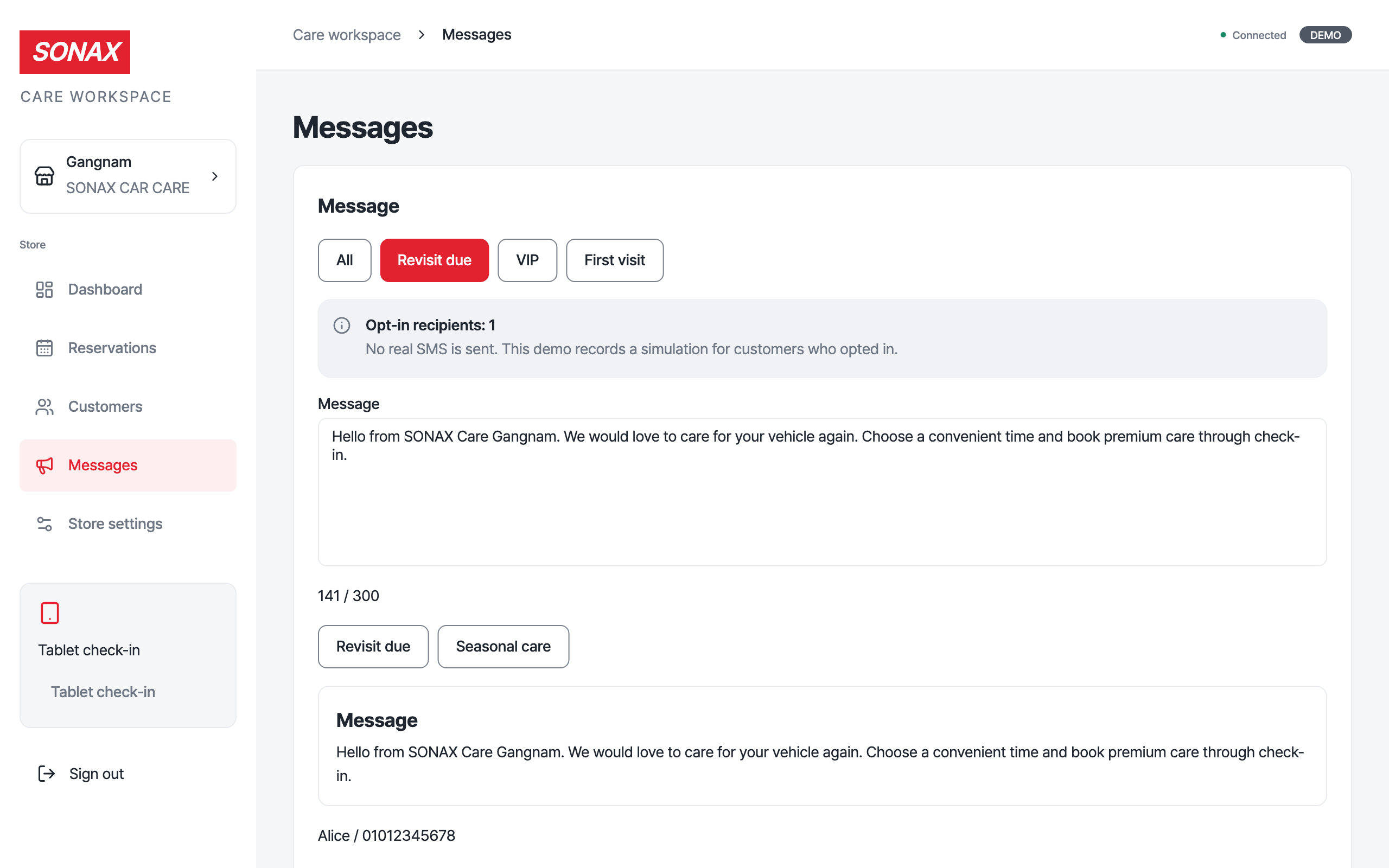Open the Store settings page
Viewport: 1389px width, 868px height.
[128, 524]
